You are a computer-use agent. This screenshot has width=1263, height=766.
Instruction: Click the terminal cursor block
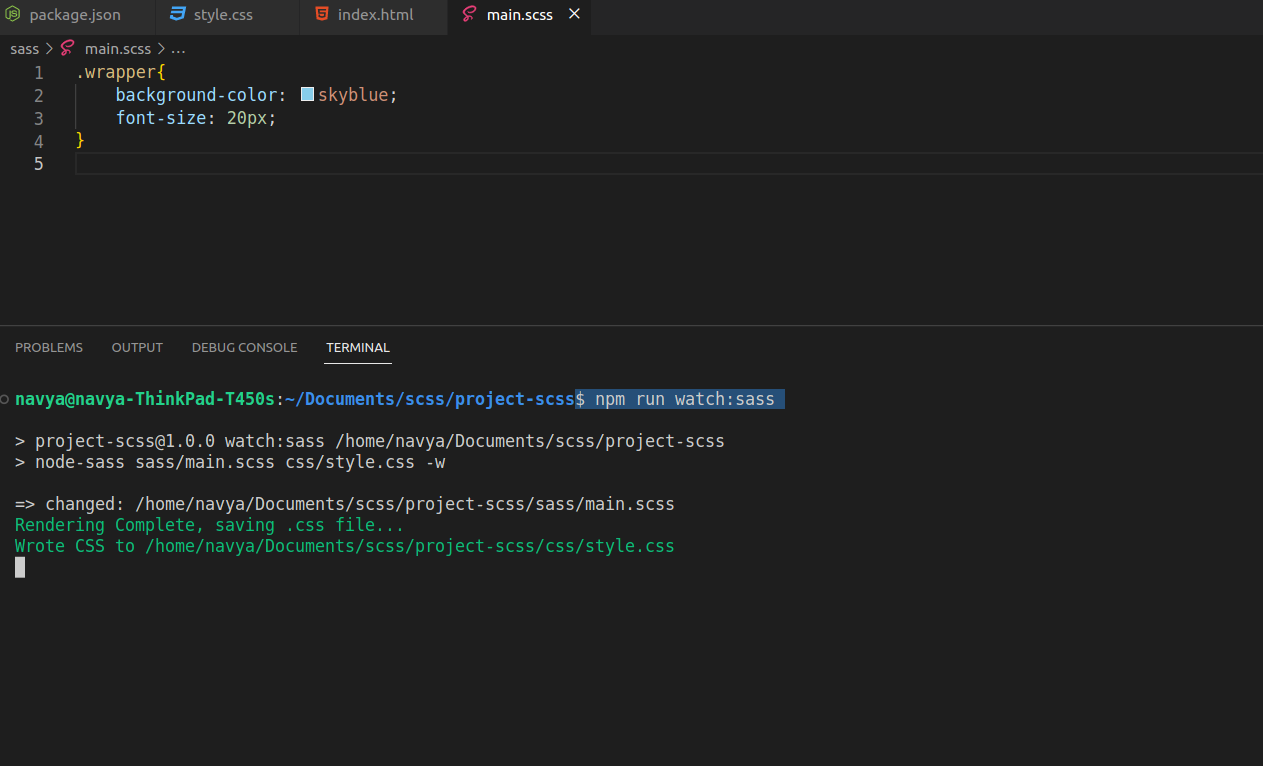(20, 567)
